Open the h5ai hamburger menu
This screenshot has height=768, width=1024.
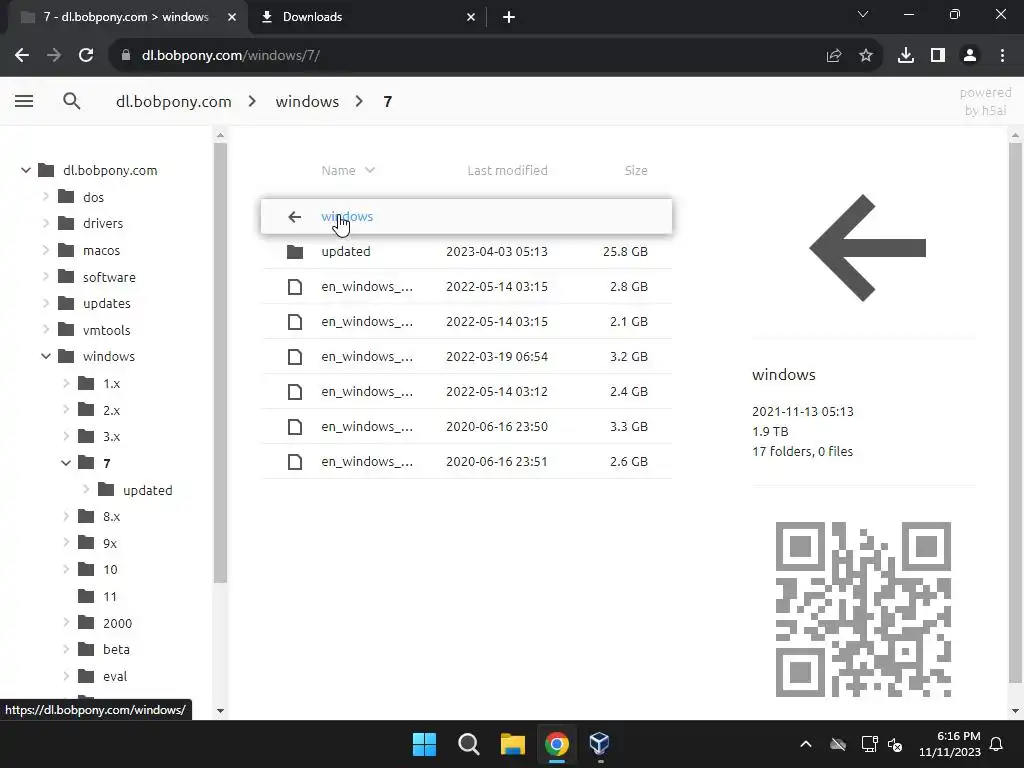[x=24, y=101]
